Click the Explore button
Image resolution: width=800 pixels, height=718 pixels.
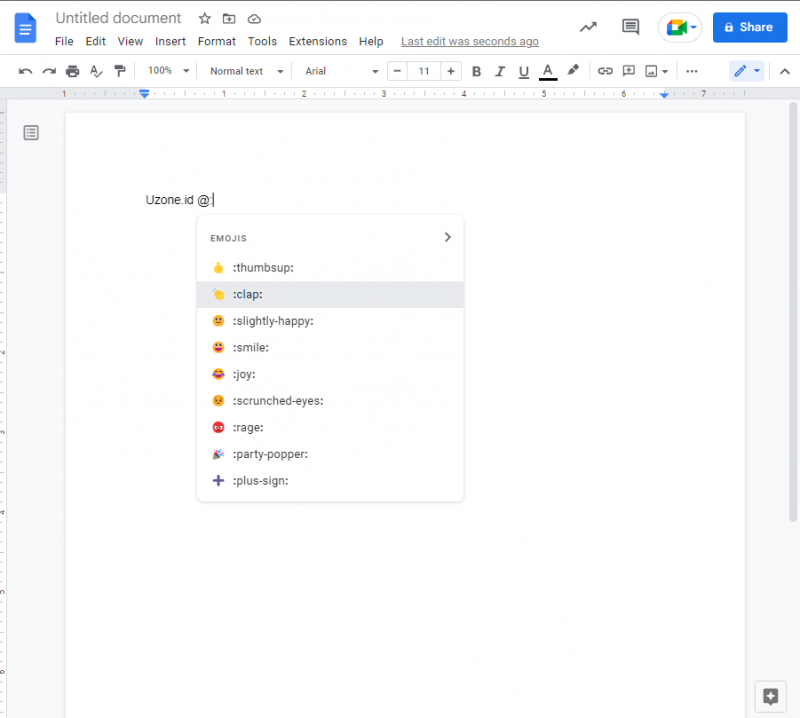point(770,696)
